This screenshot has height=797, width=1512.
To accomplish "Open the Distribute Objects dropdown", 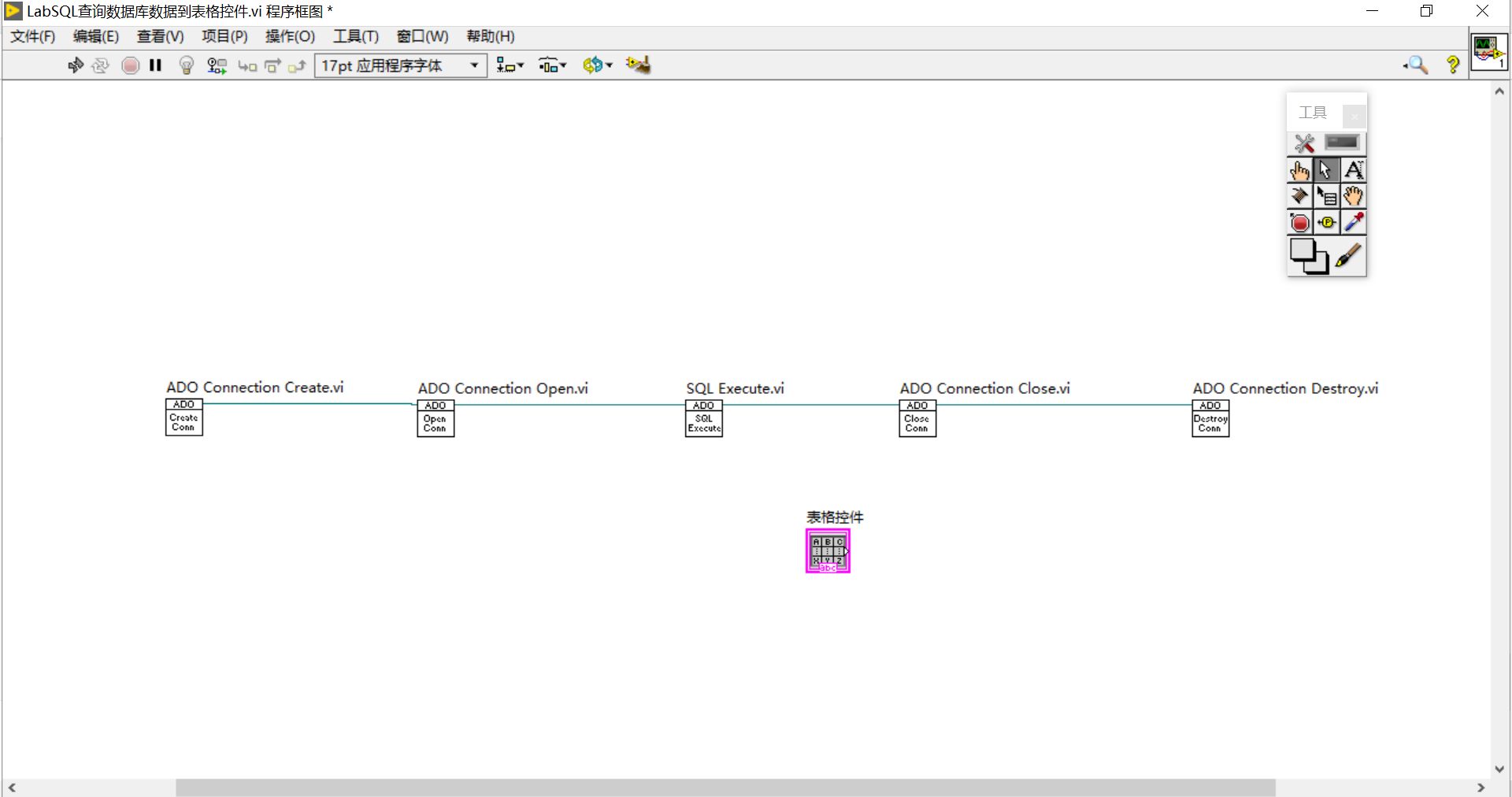I will point(552,65).
